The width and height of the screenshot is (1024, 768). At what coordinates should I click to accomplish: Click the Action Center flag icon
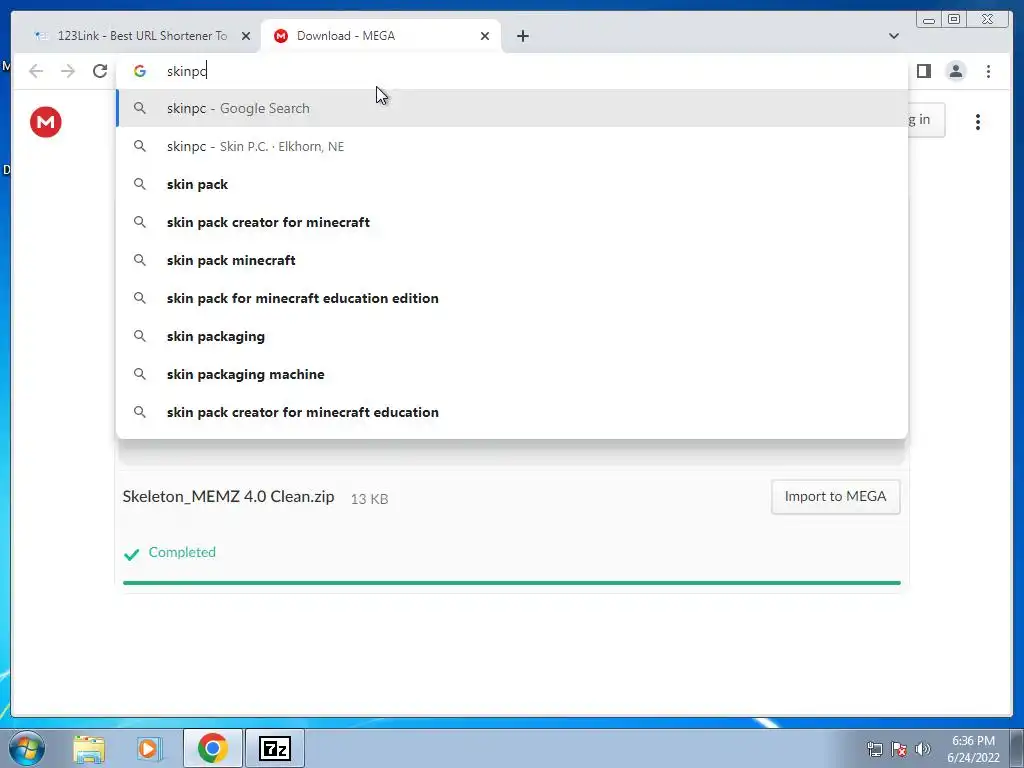[899, 749]
